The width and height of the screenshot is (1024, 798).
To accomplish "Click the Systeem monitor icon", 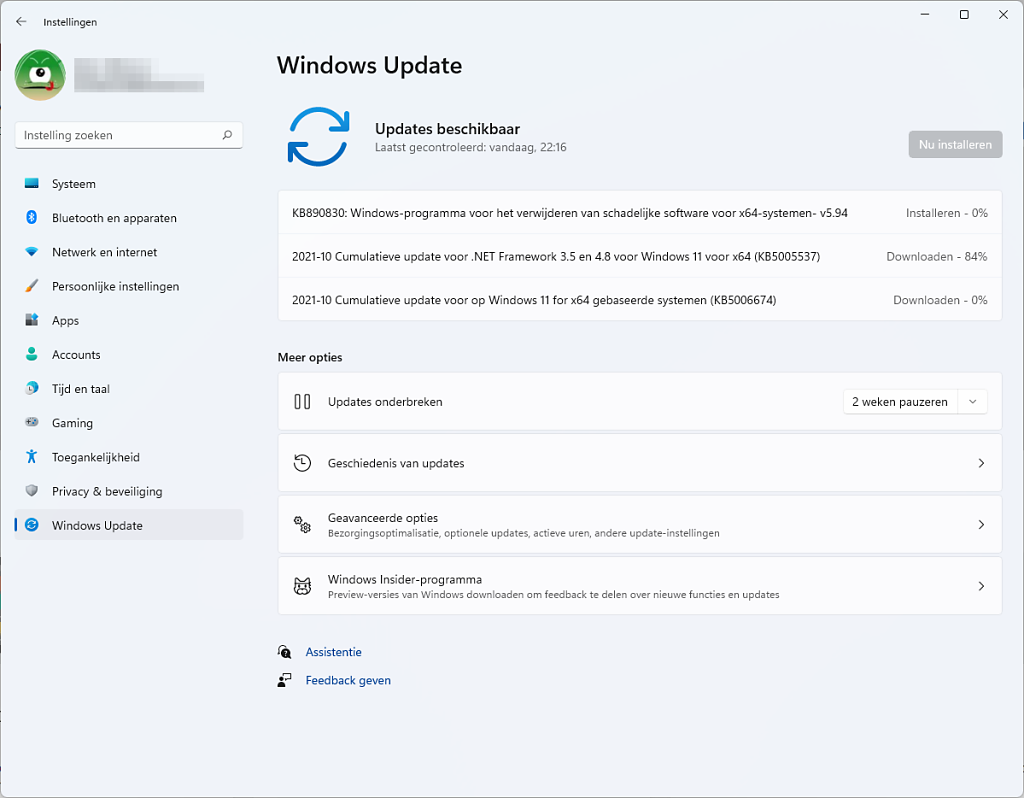I will point(31,184).
